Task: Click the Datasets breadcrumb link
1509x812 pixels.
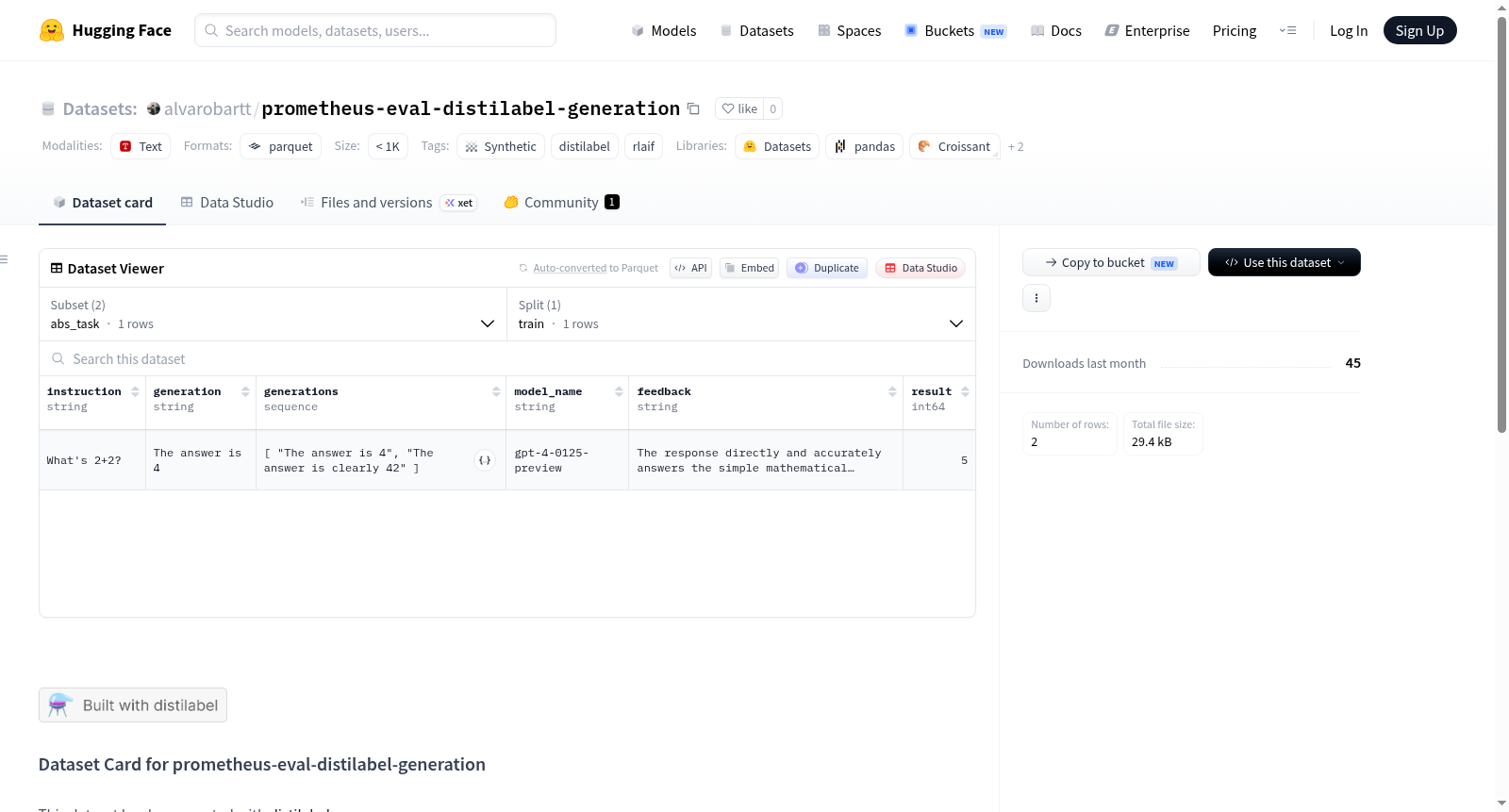Action: click(x=100, y=108)
